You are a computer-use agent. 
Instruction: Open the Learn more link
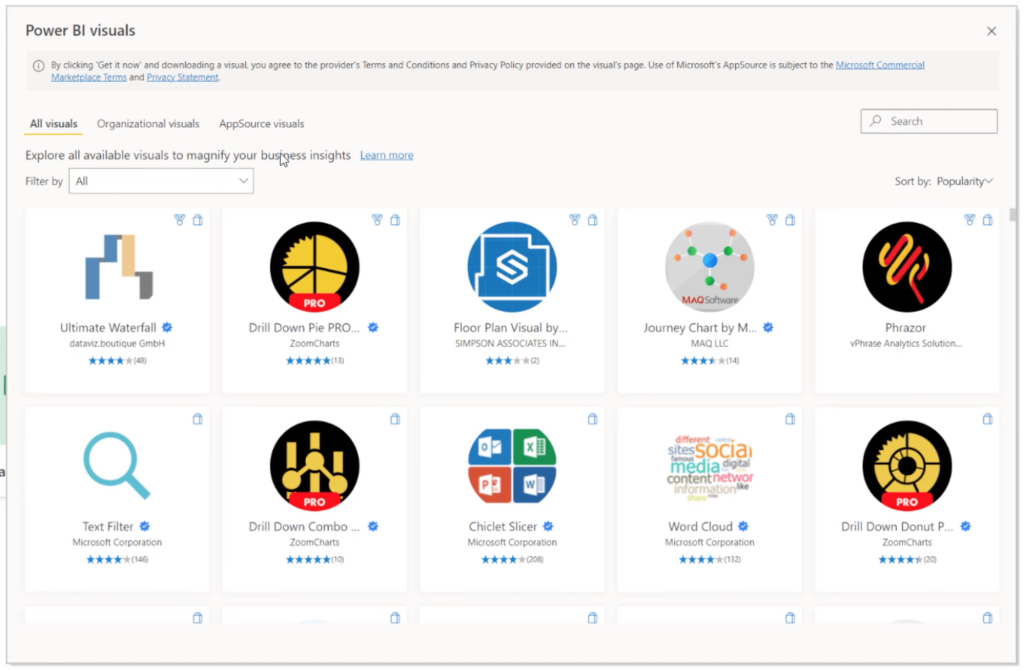tap(387, 155)
